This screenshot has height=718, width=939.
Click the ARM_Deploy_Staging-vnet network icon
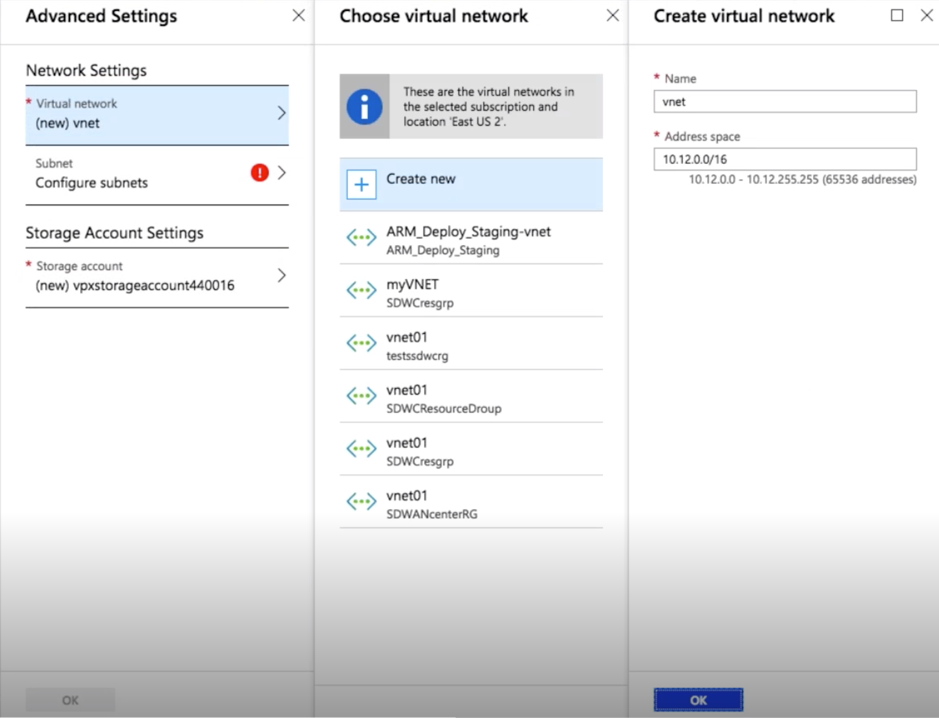pos(361,238)
